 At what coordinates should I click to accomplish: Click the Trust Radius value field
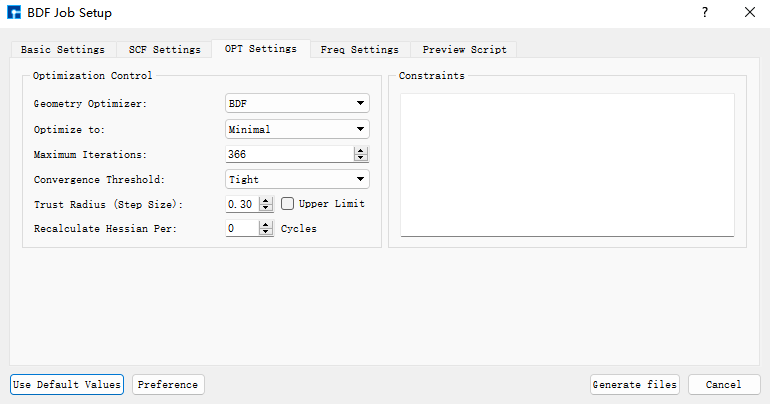[x=242, y=204]
